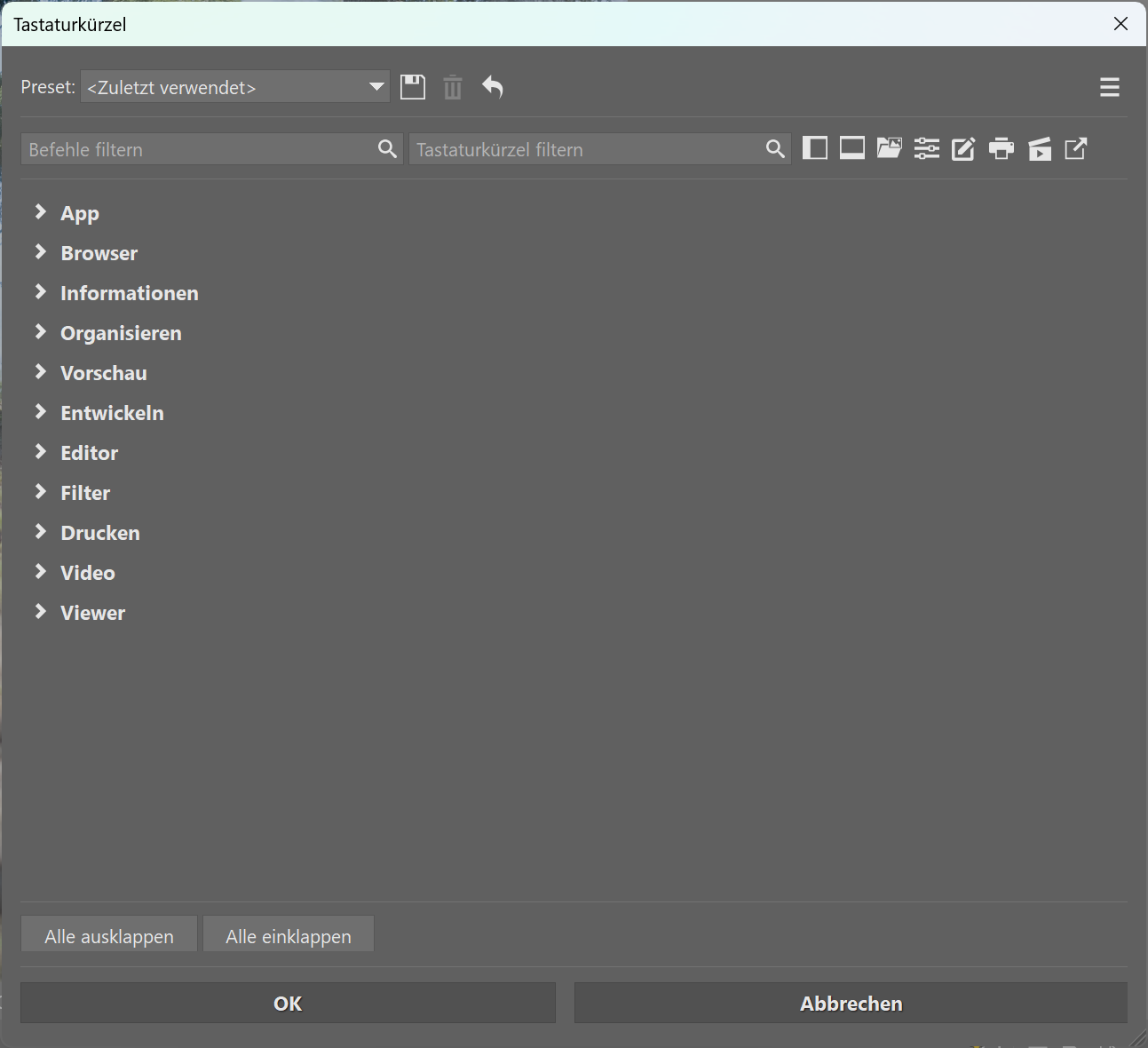Viewport: 1148px width, 1048px height.
Task: Select the Organisieren tree entry
Action: point(121,333)
